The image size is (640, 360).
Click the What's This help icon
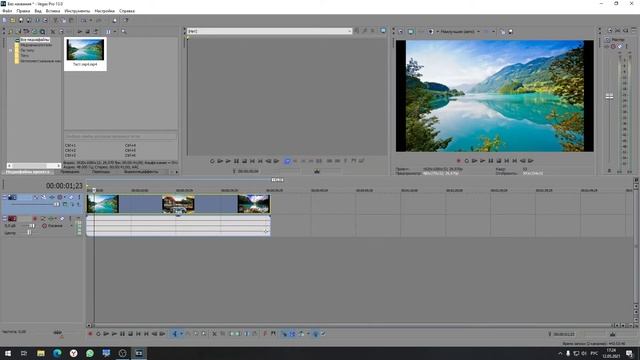pyautogui.click(x=126, y=20)
